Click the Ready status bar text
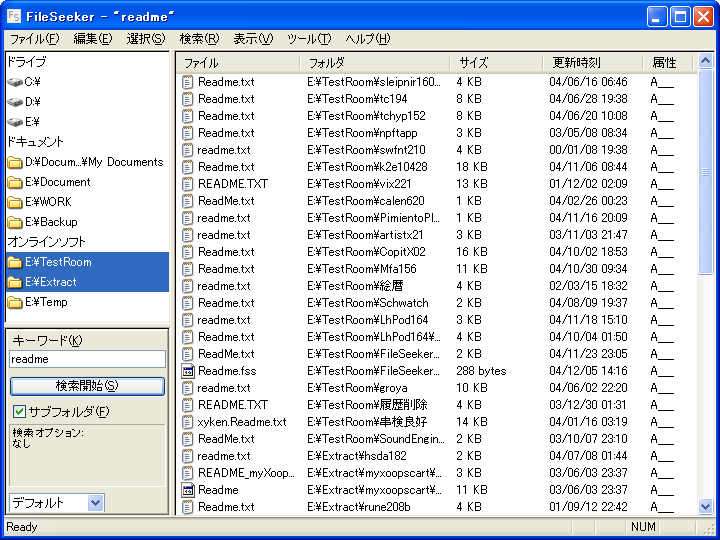The height and width of the screenshot is (540, 720). point(22,527)
